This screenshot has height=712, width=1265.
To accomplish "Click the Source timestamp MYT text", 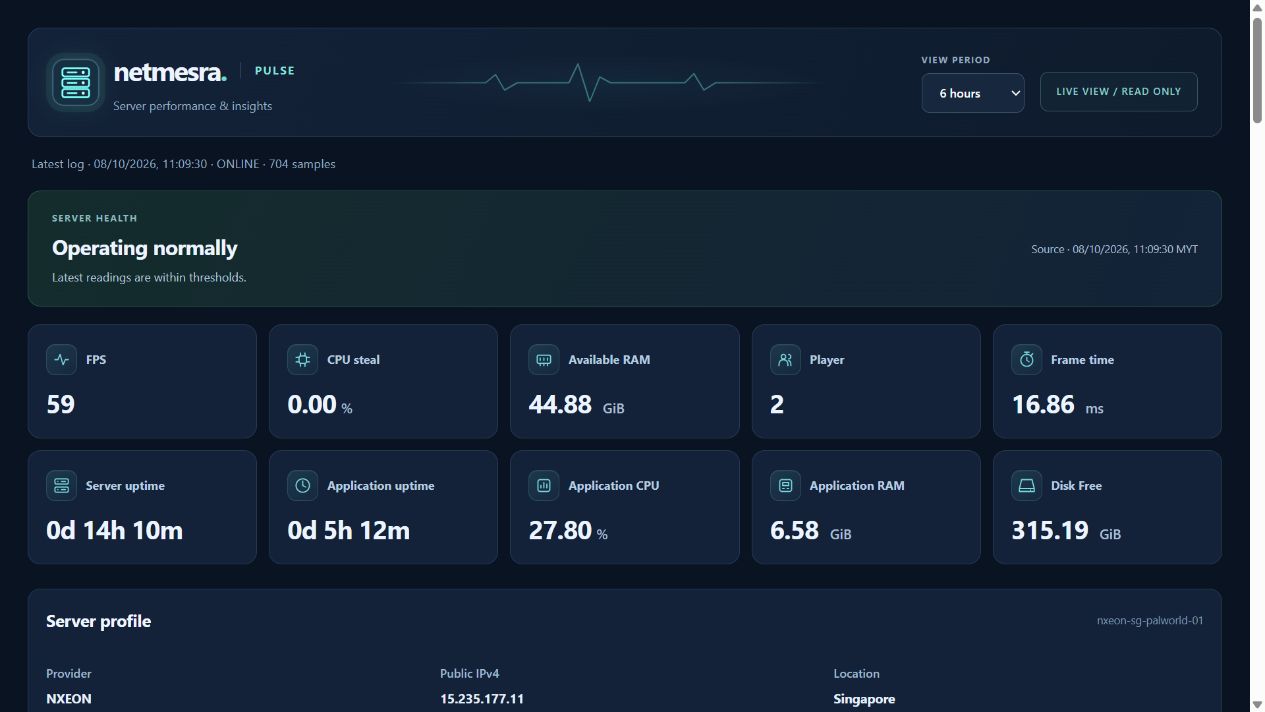I will 1114,249.
